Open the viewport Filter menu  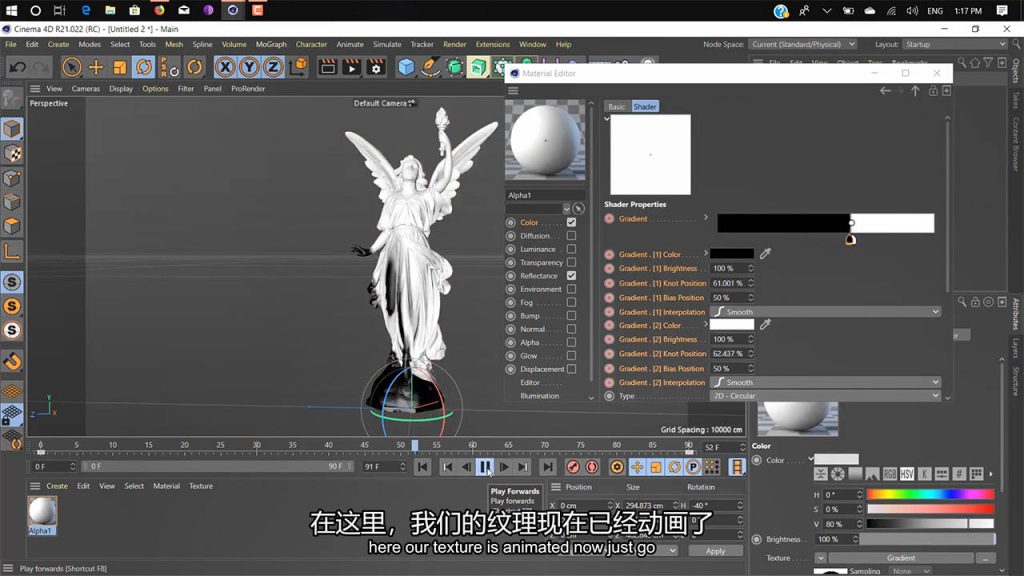[x=186, y=89]
